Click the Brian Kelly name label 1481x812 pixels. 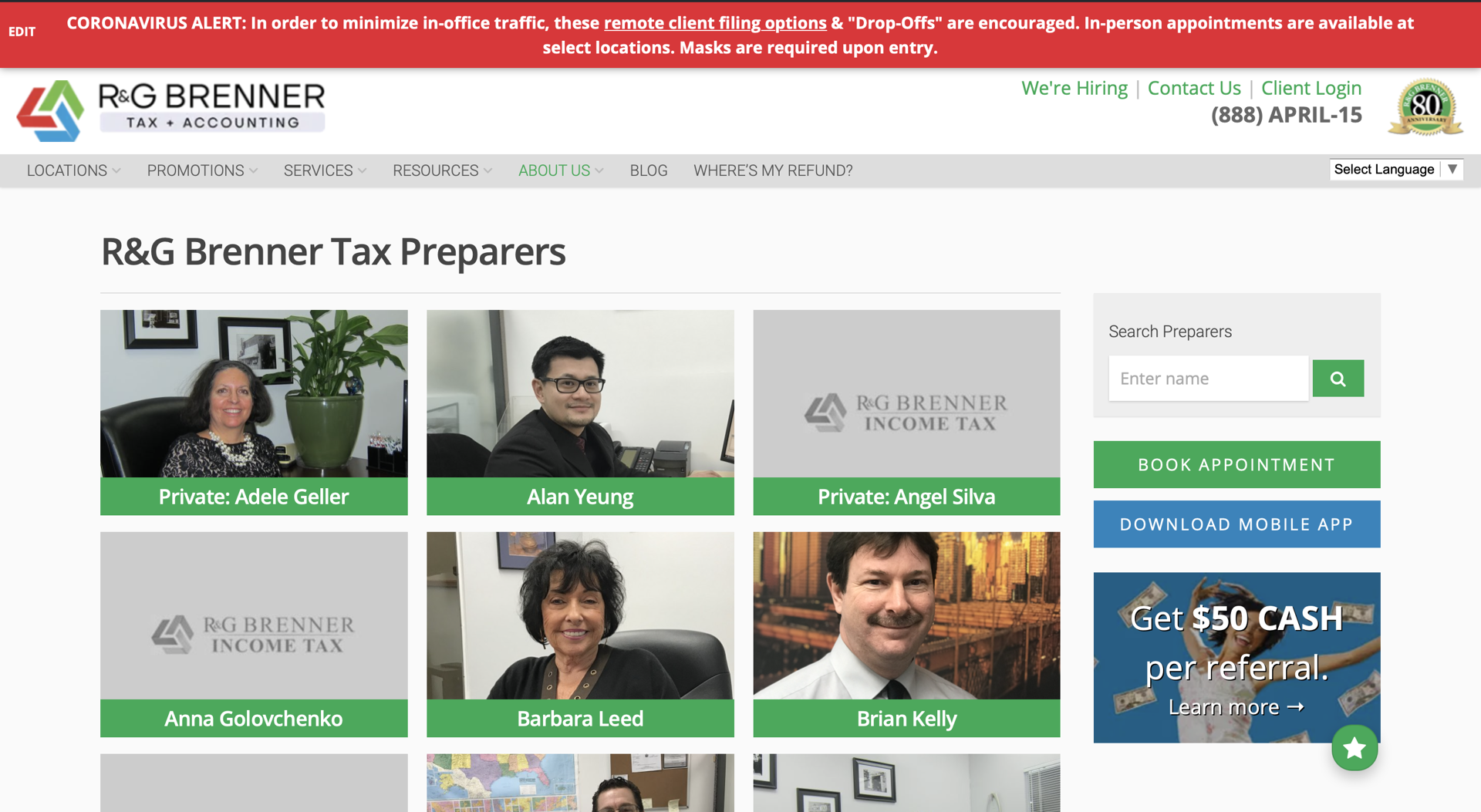coord(906,719)
